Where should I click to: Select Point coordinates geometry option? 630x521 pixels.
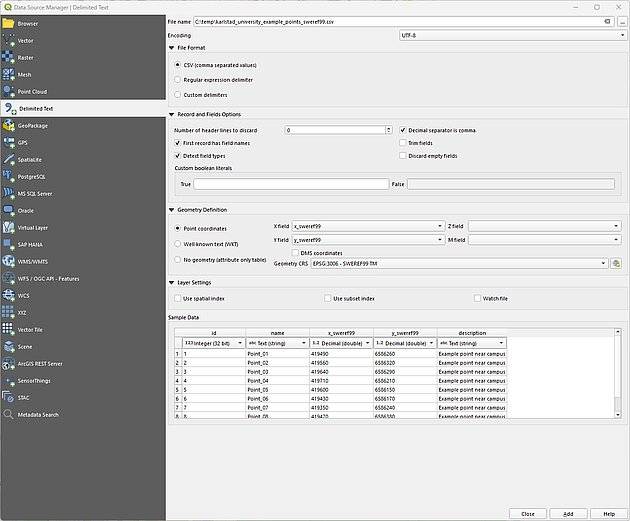pos(177,228)
